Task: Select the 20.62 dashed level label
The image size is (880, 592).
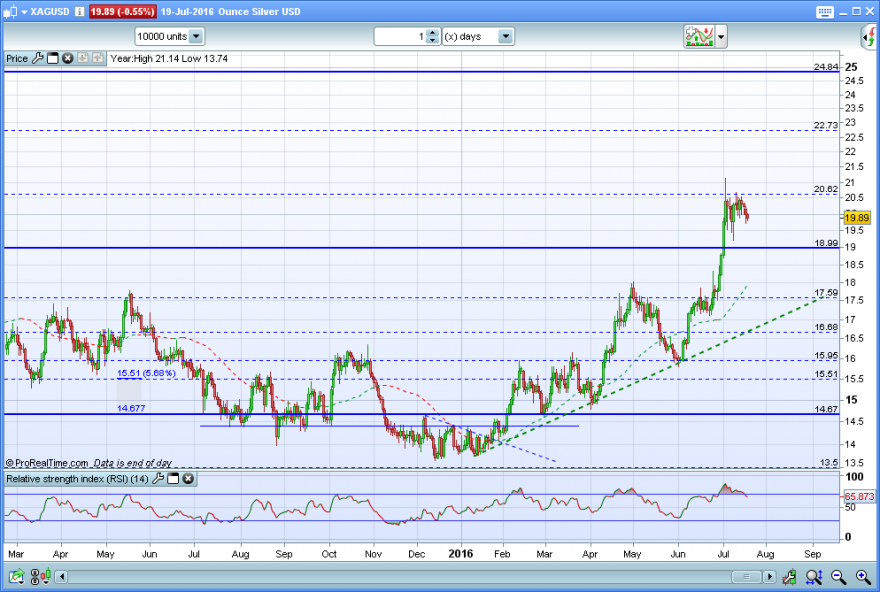Action: [x=826, y=189]
